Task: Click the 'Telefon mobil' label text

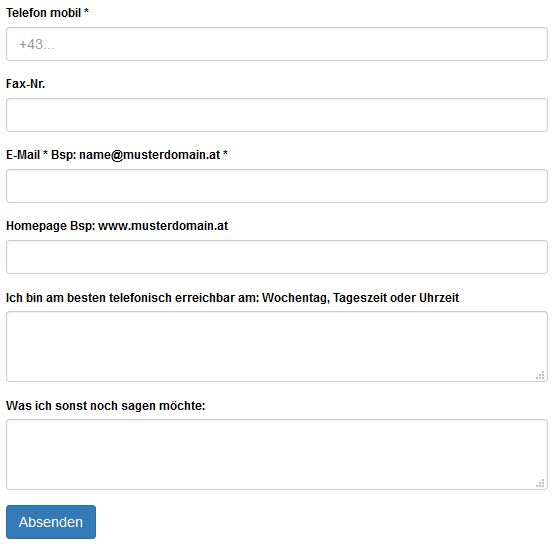Action: [x=44, y=13]
